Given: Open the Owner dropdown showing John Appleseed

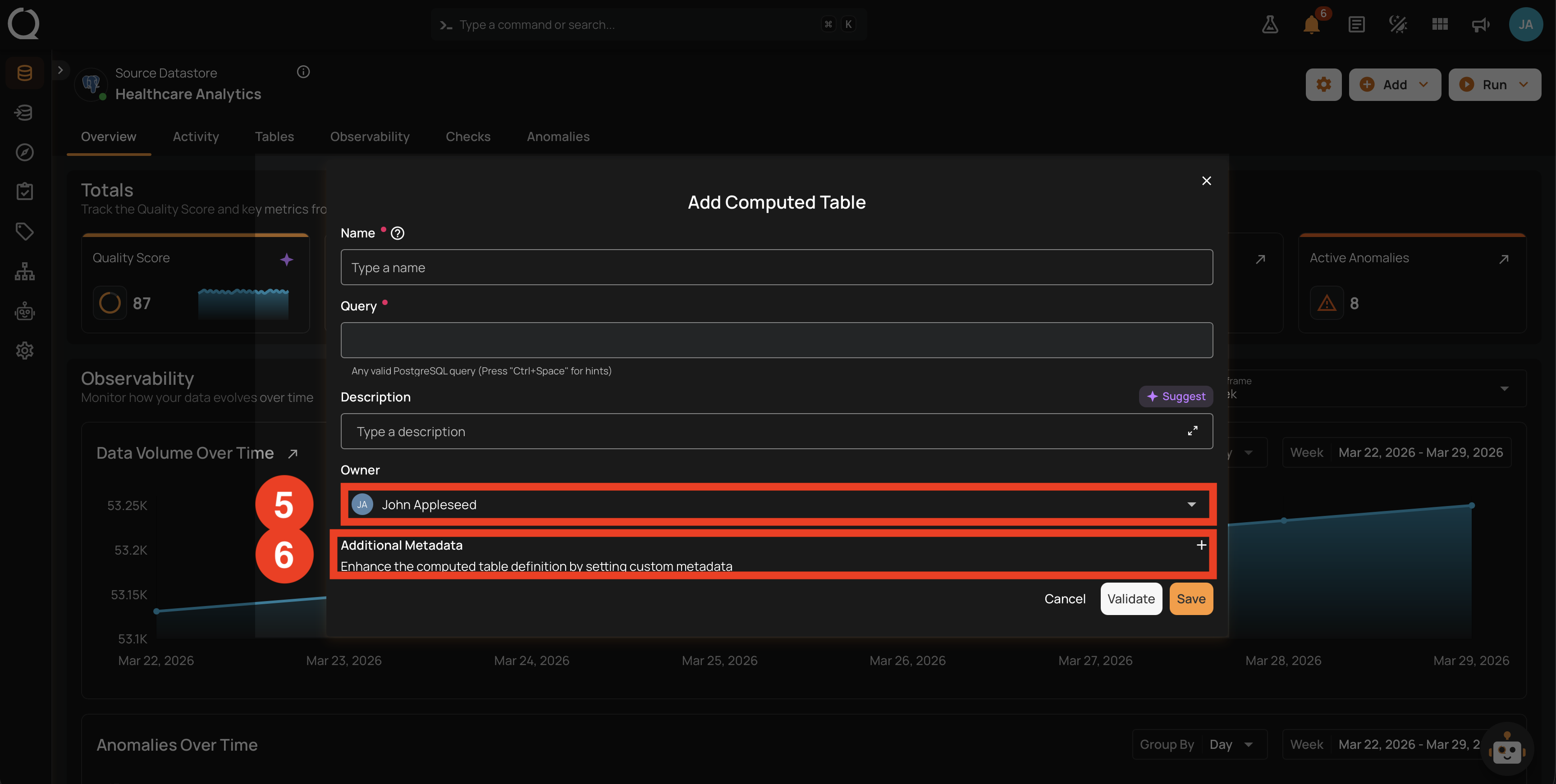Looking at the screenshot, I should click(x=776, y=504).
